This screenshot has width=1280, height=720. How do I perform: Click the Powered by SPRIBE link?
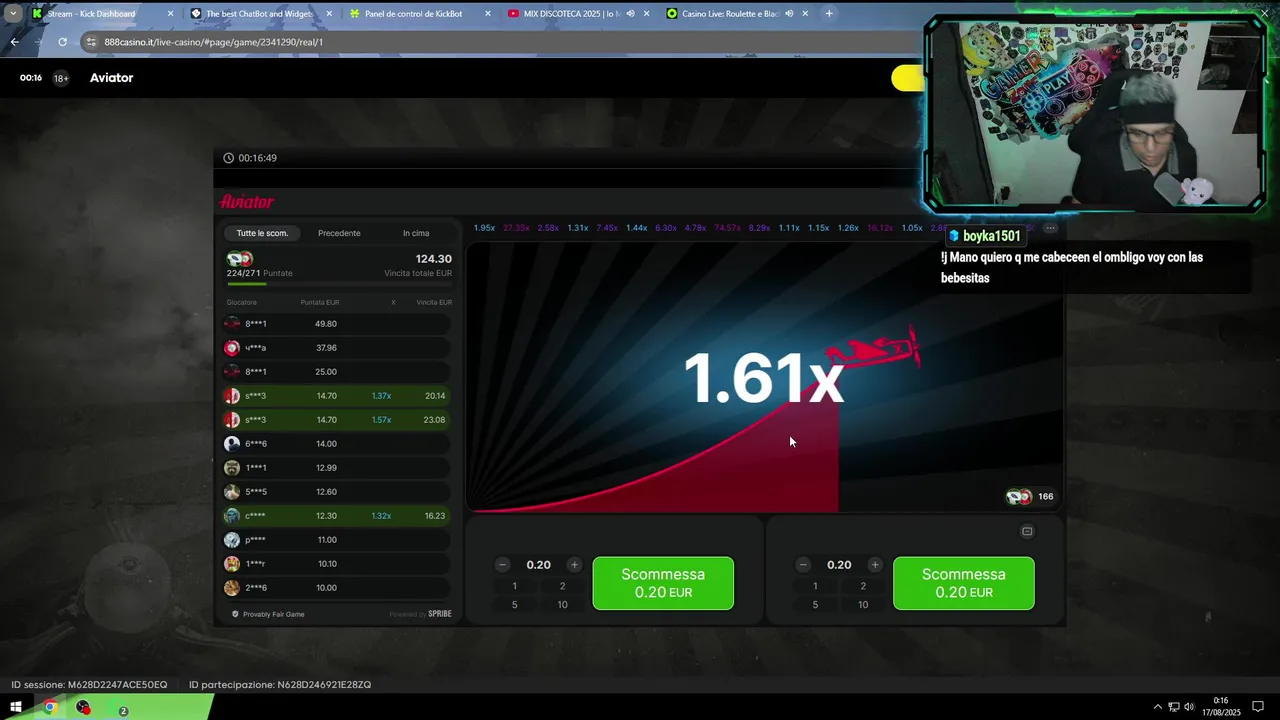[x=420, y=614]
